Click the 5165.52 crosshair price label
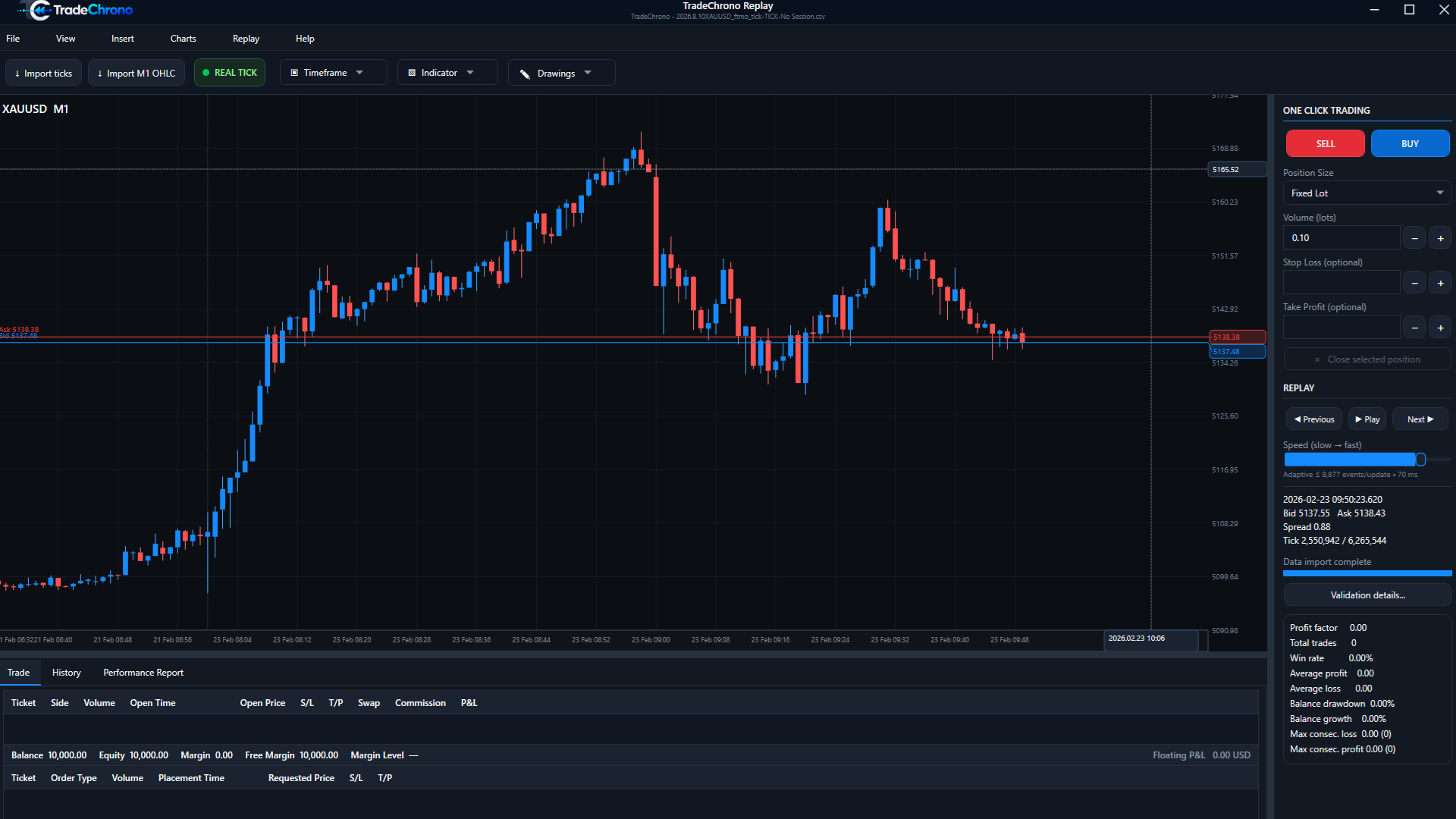The height and width of the screenshot is (819, 1456). [1238, 169]
